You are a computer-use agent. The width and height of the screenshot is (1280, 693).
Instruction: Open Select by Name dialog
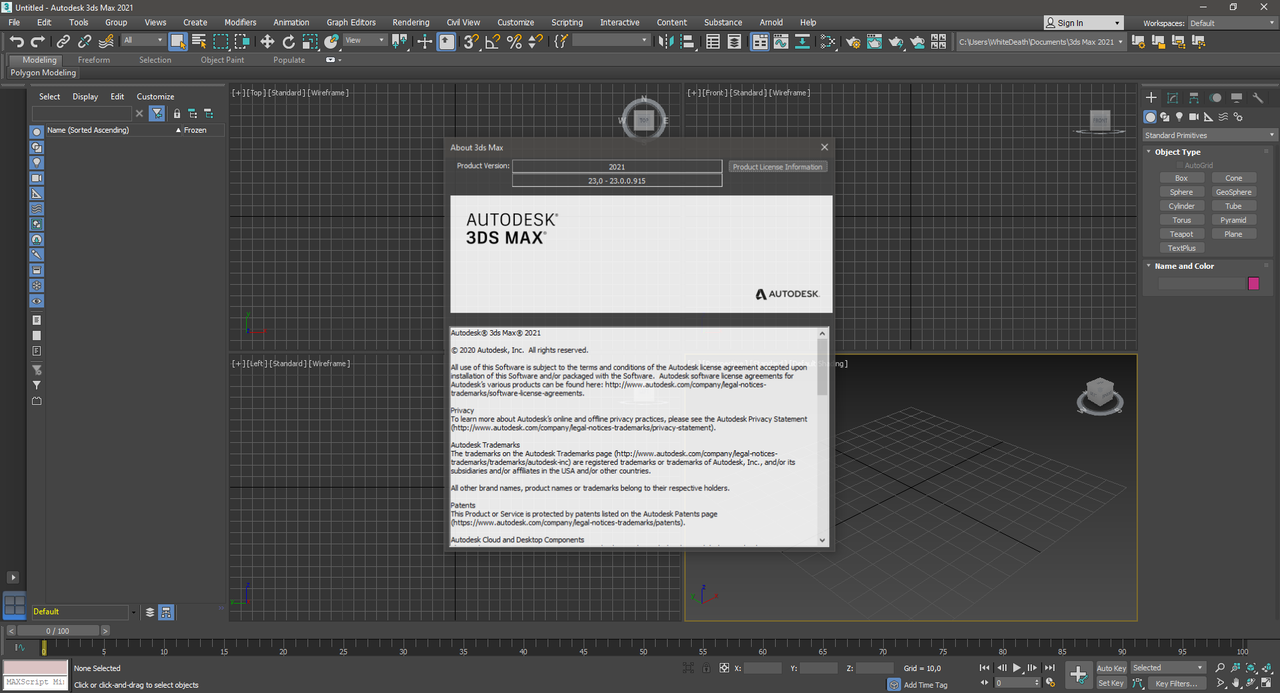click(x=199, y=41)
